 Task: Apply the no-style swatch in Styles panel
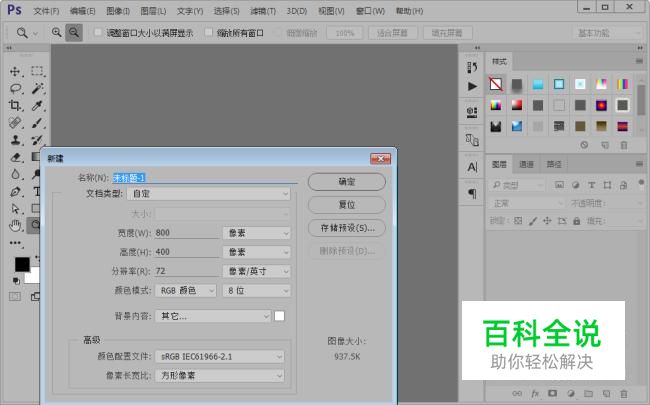(496, 84)
